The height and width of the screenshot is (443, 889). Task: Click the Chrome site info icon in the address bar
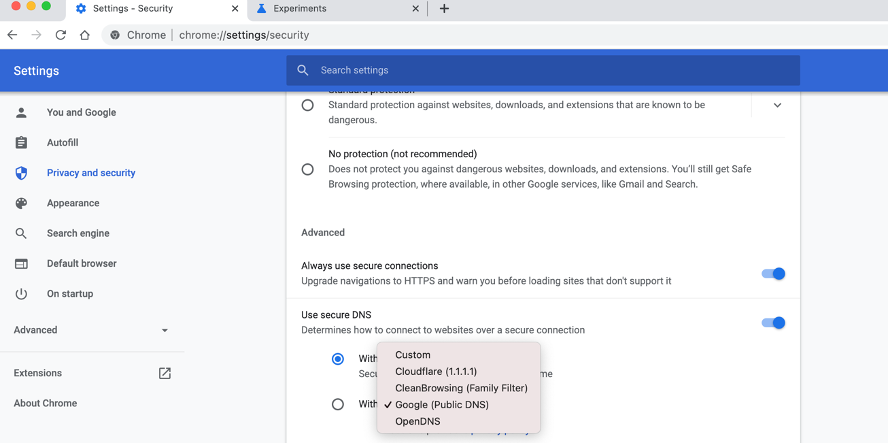(115, 35)
